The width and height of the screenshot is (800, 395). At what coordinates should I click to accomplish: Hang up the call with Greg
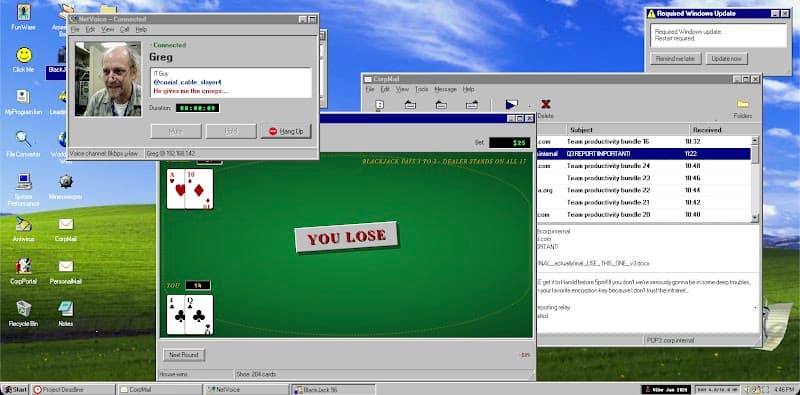[x=286, y=131]
